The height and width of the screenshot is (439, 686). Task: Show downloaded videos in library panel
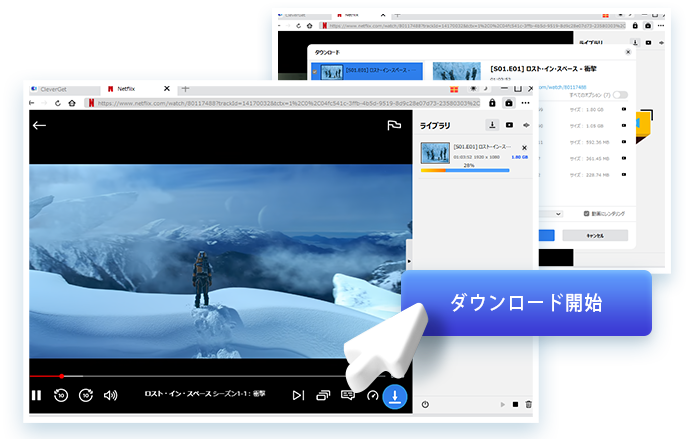click(x=509, y=125)
